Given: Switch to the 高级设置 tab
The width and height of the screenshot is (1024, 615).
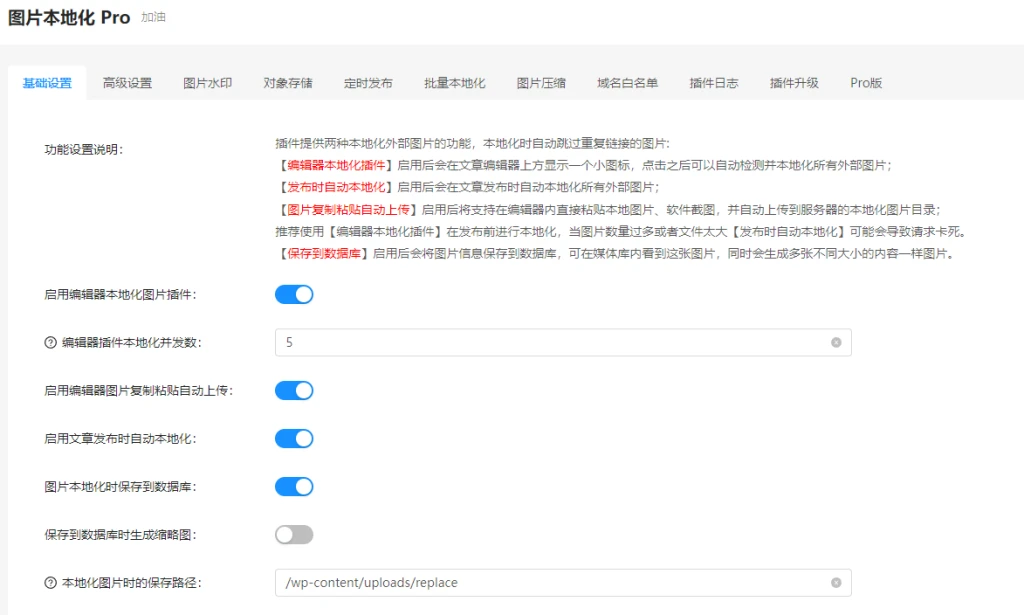Looking at the screenshot, I should point(127,83).
